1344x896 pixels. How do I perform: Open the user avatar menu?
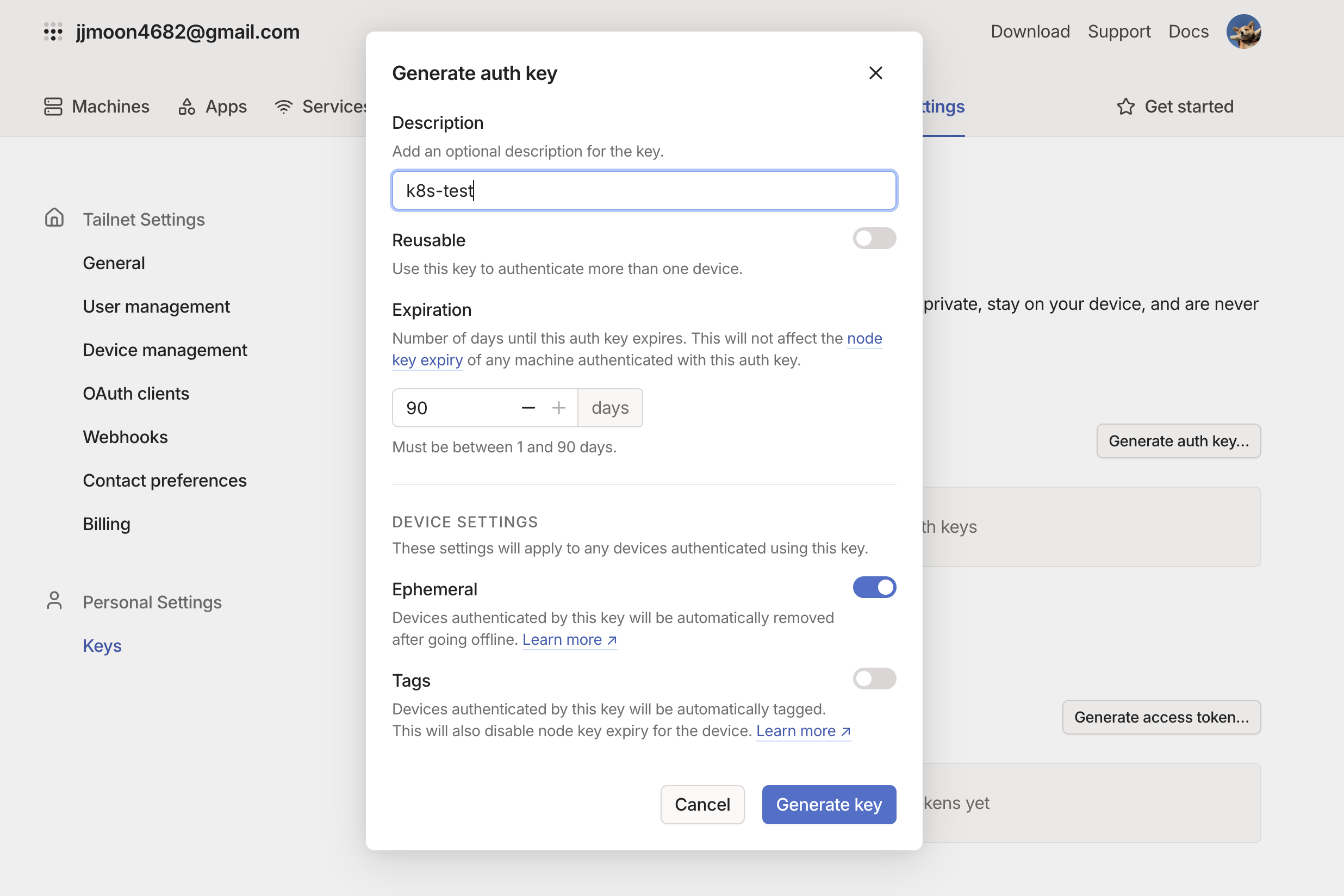pos(1243,32)
